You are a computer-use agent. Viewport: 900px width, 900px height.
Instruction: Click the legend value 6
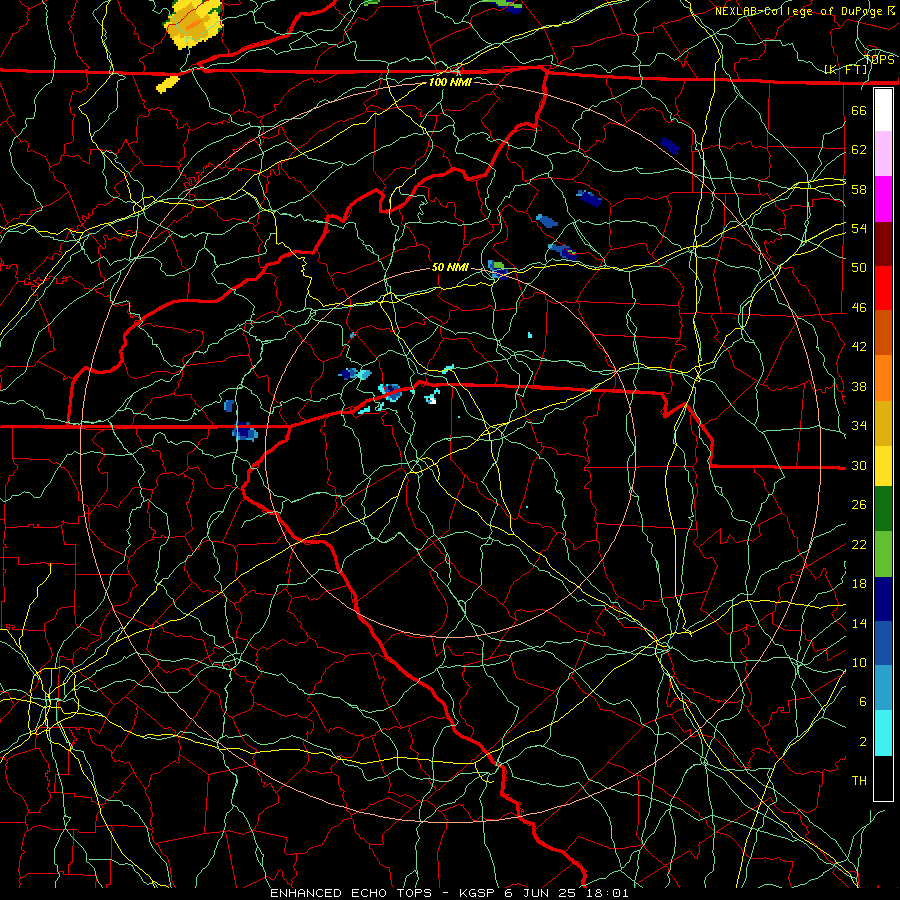[862, 702]
